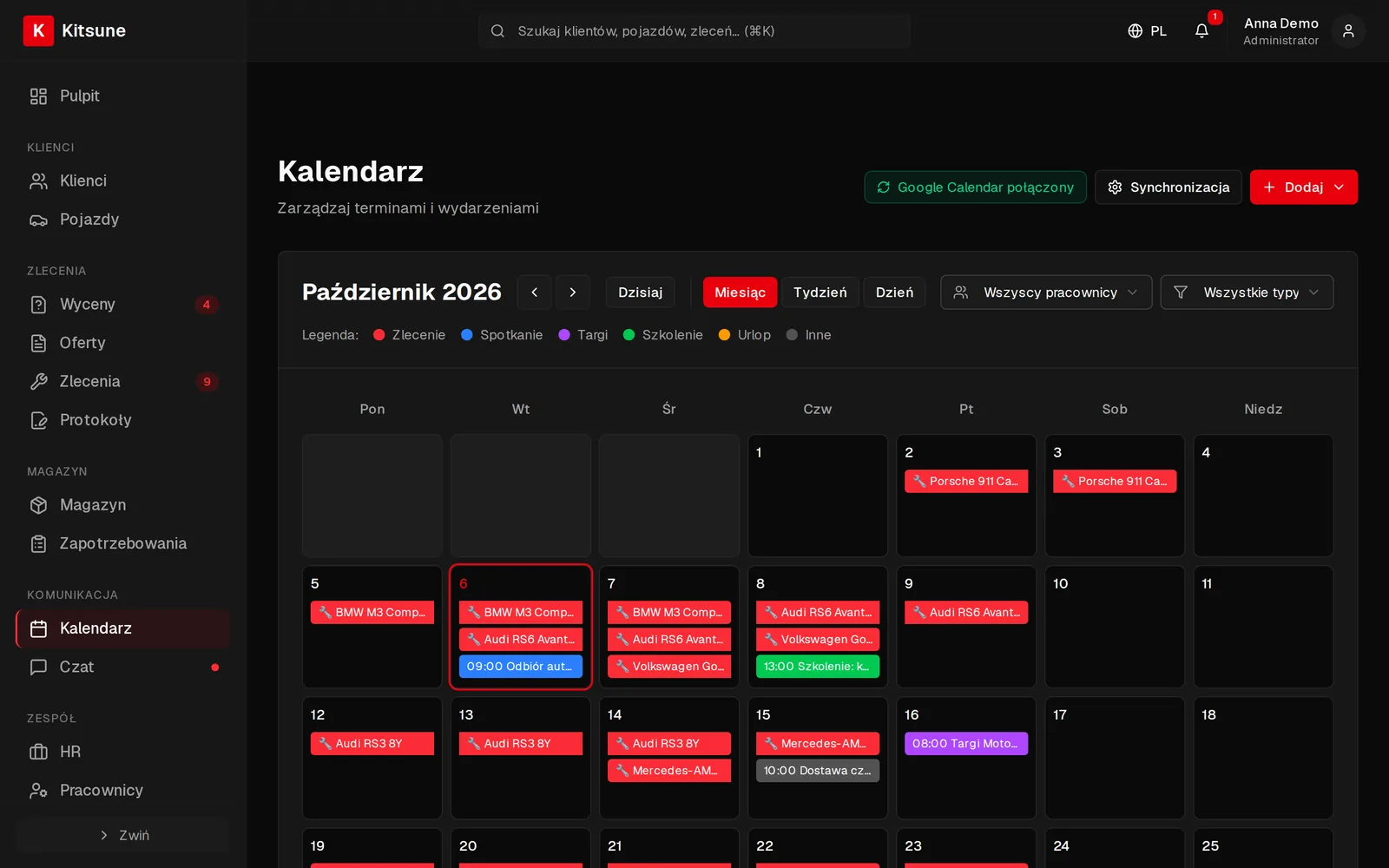Click the red Zlecenie legend dot
Image resolution: width=1389 pixels, height=868 pixels.
pos(379,335)
